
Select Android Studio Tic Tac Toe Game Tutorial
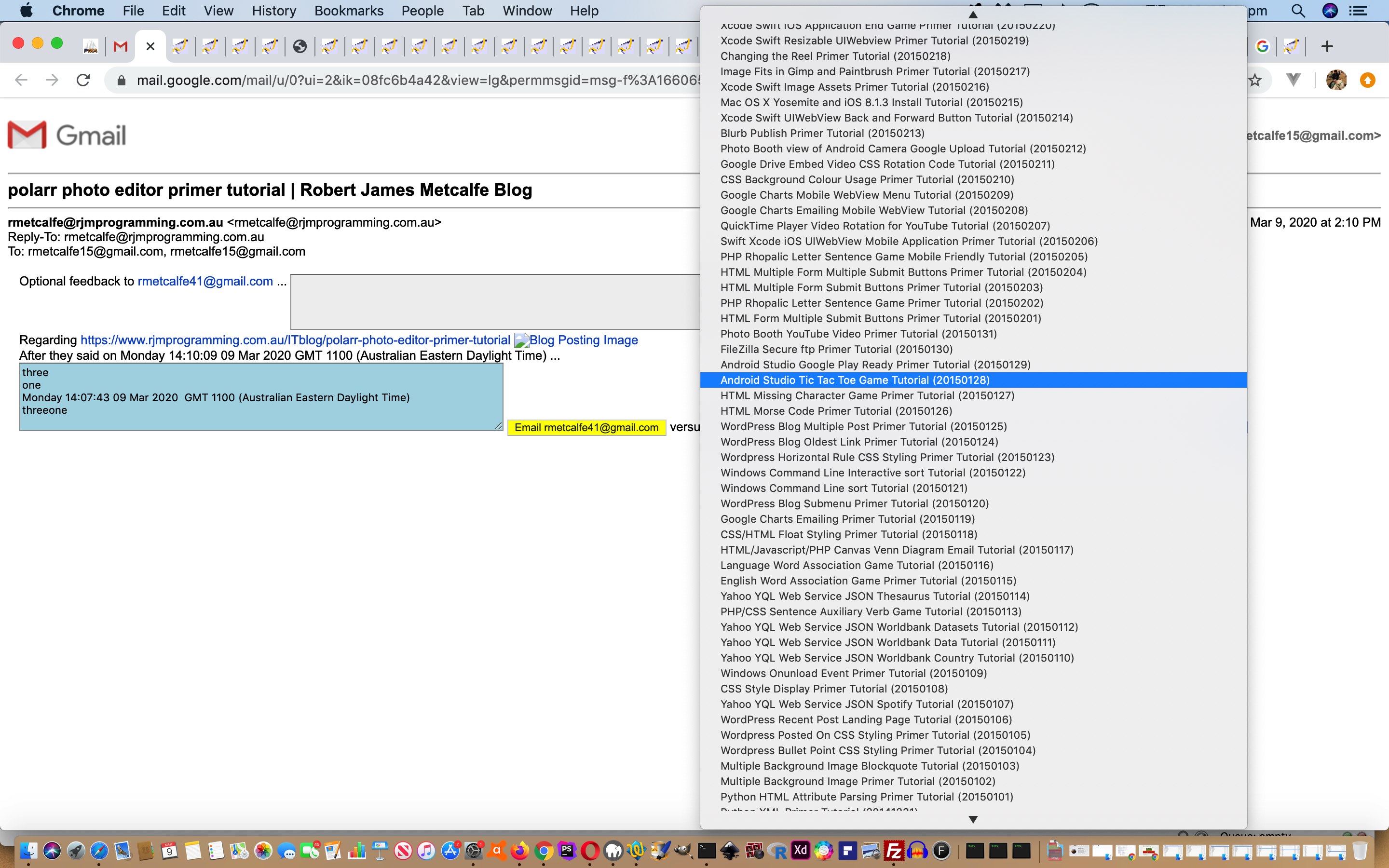click(973, 380)
